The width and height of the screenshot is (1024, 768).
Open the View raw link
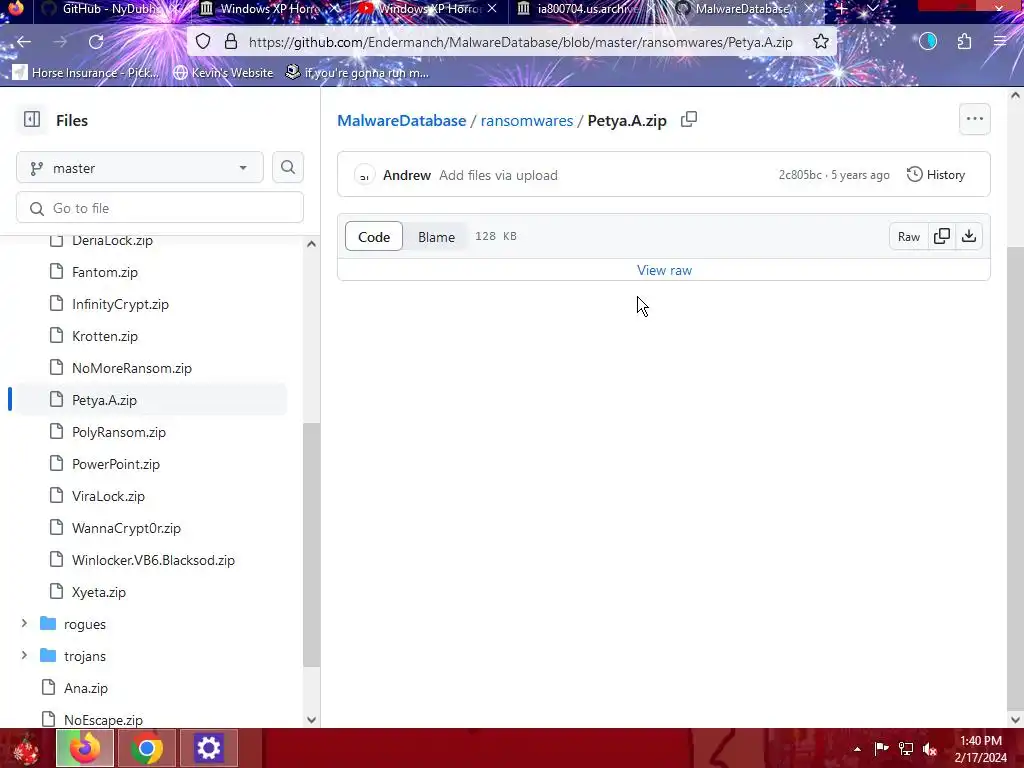click(x=664, y=270)
